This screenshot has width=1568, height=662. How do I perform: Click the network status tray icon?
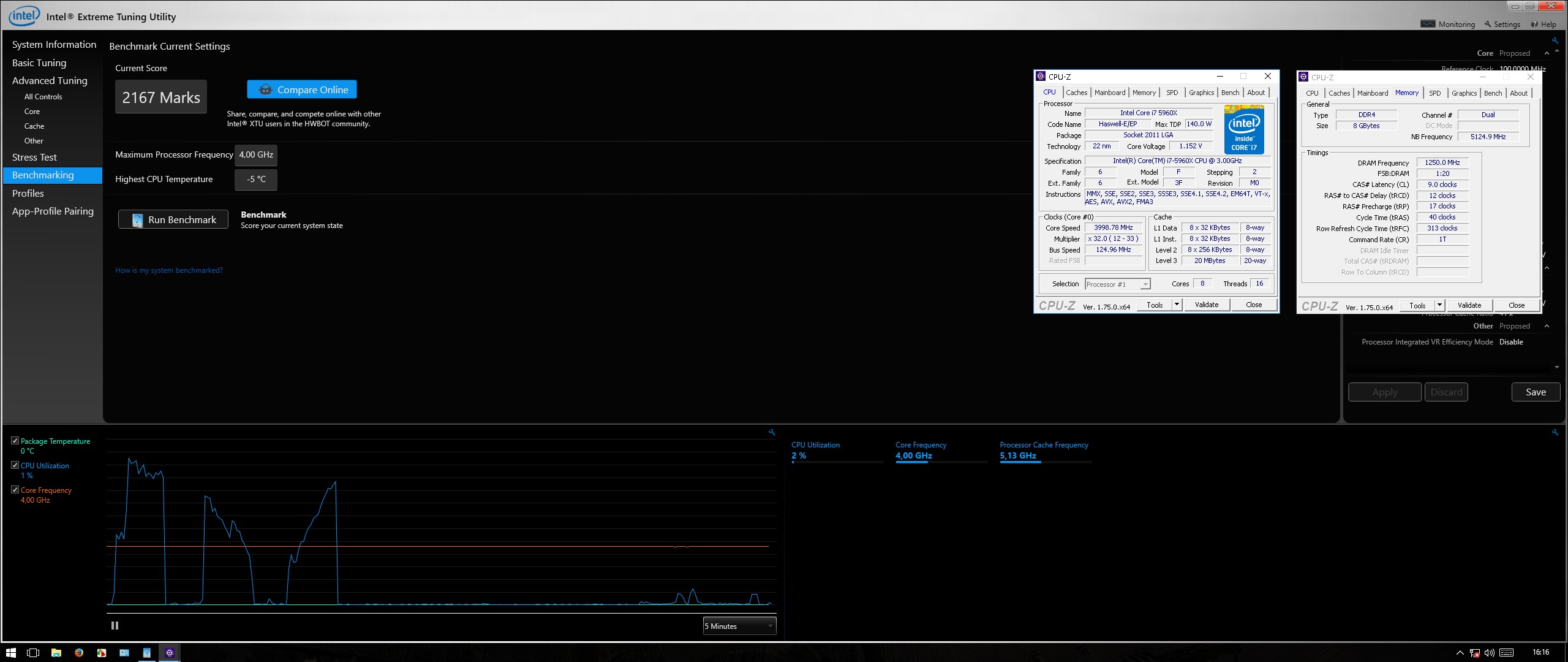1475,653
